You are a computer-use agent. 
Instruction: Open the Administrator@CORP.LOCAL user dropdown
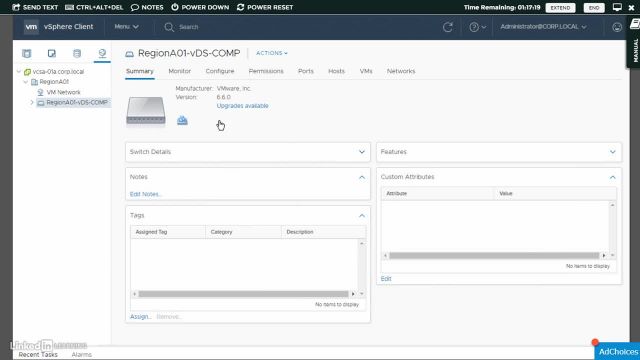pyautogui.click(x=543, y=27)
